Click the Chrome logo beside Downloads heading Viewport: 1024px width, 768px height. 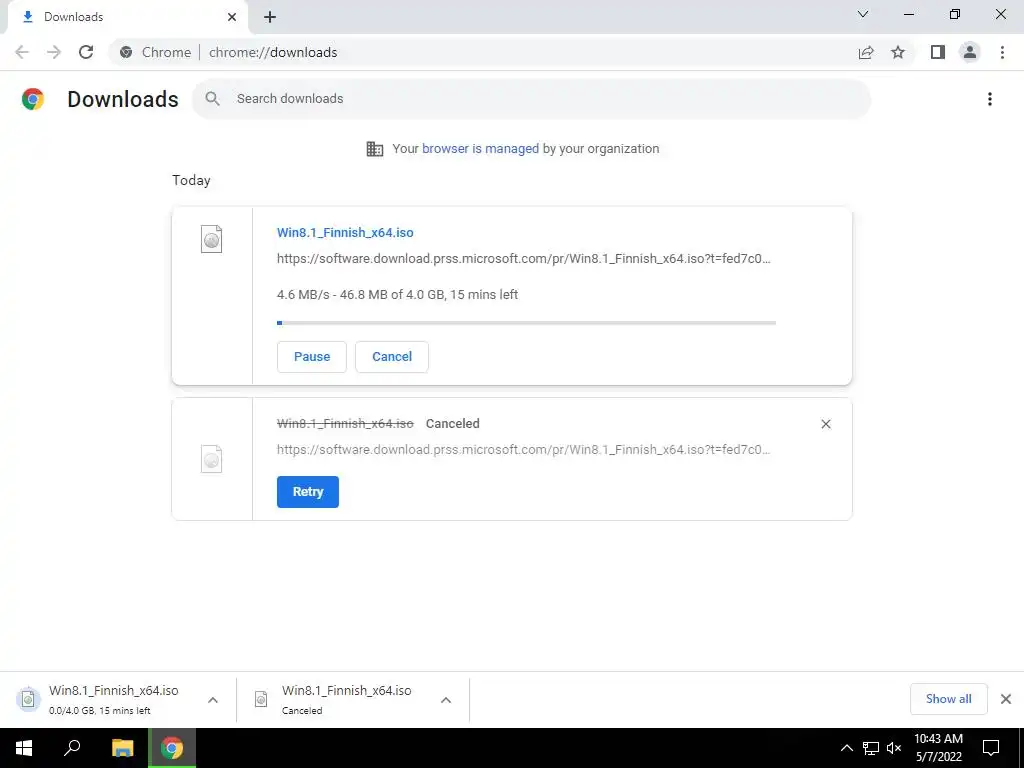[x=33, y=99]
